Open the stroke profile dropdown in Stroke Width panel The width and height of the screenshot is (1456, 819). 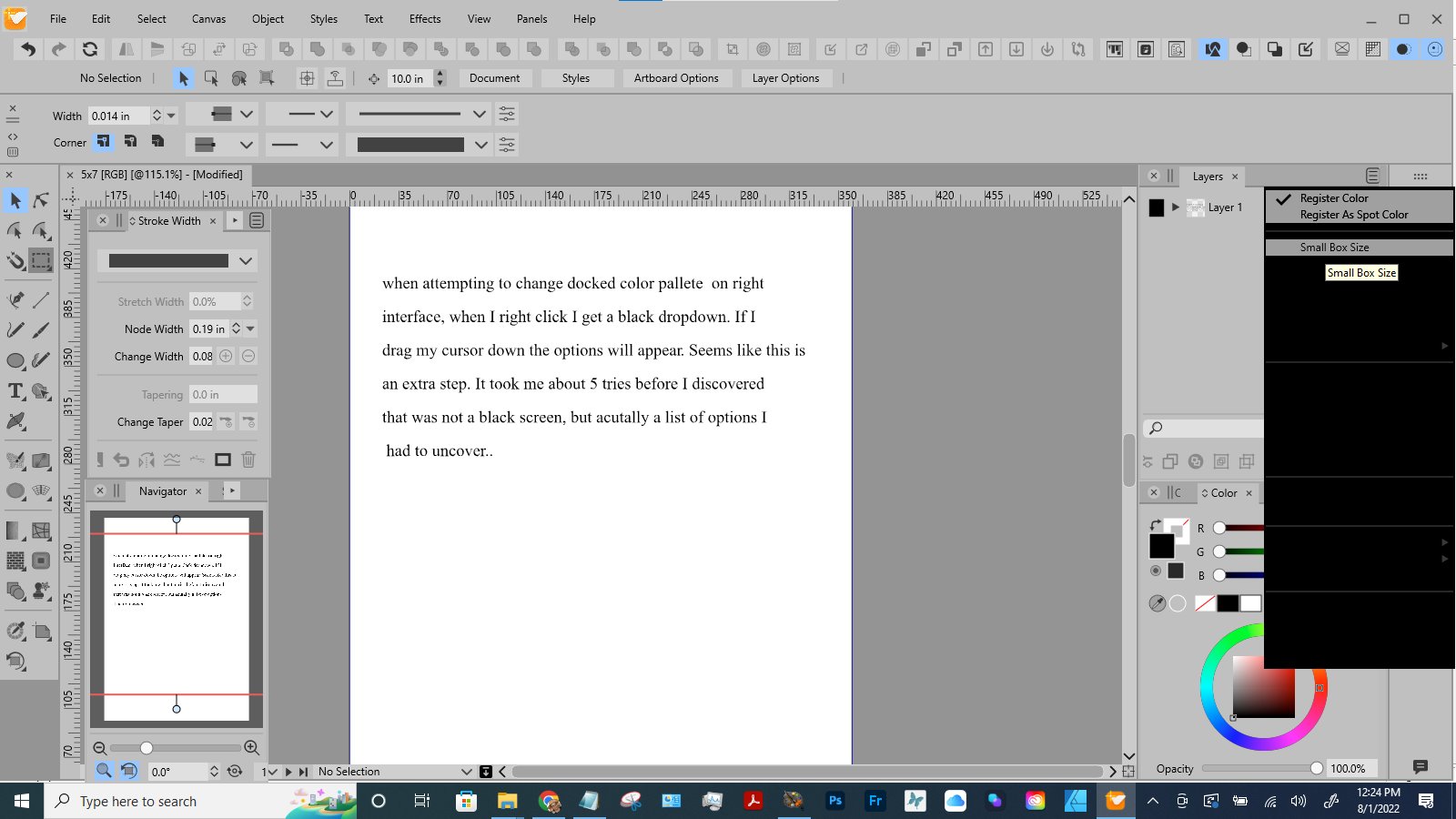[245, 261]
